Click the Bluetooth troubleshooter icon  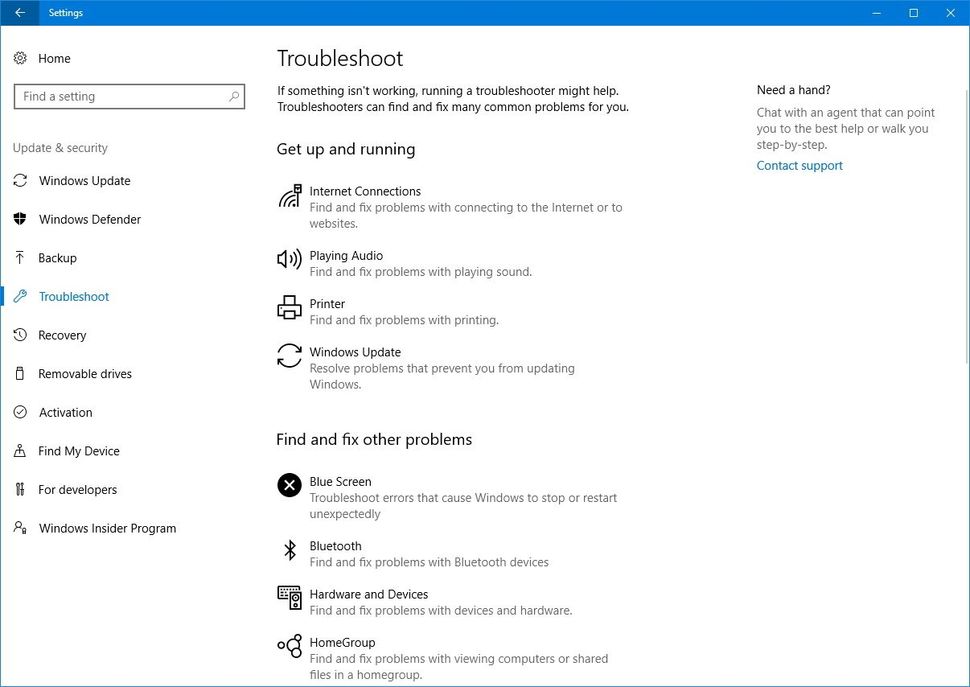pyautogui.click(x=289, y=550)
